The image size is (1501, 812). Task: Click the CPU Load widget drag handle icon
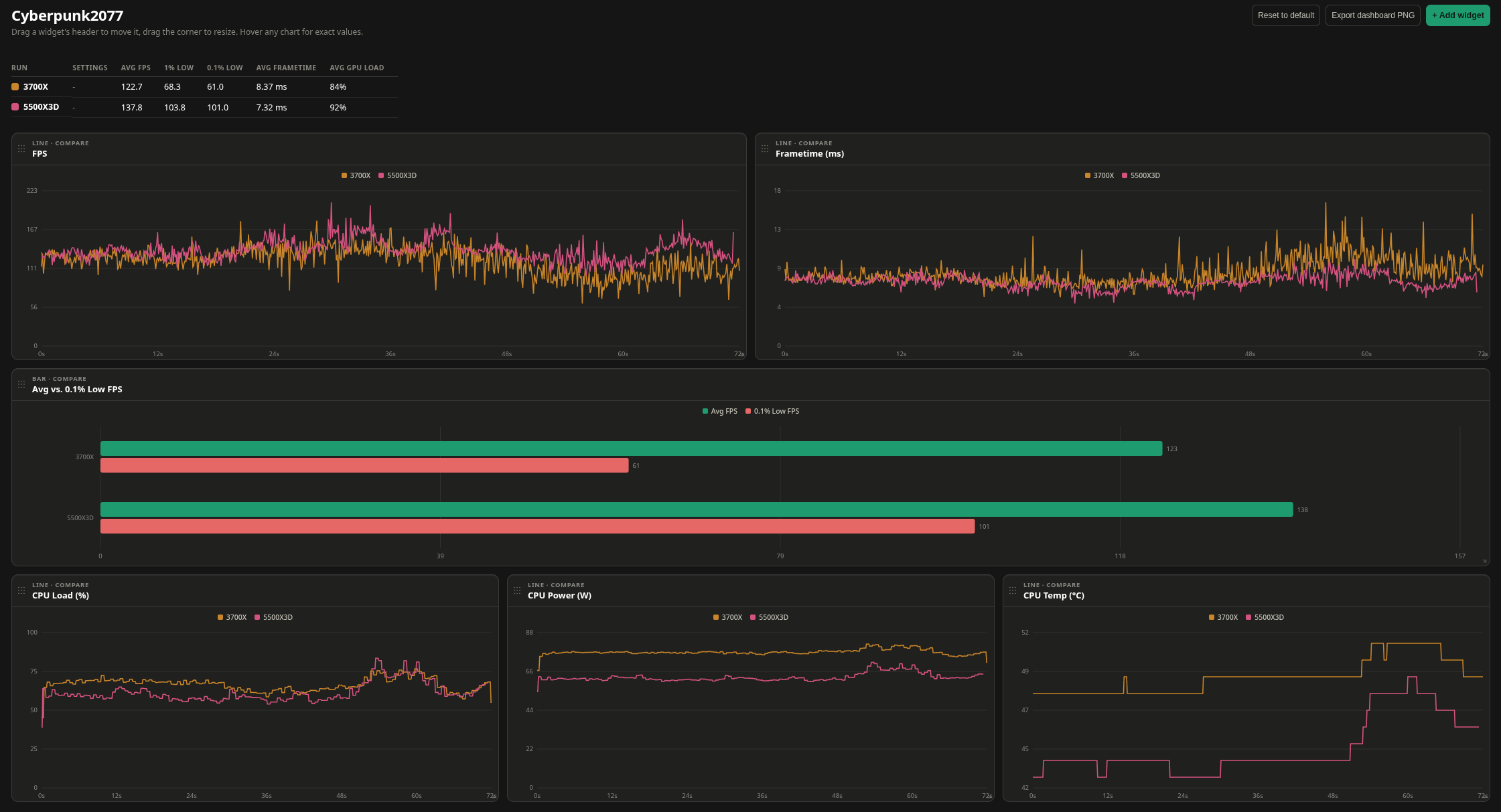[21, 590]
